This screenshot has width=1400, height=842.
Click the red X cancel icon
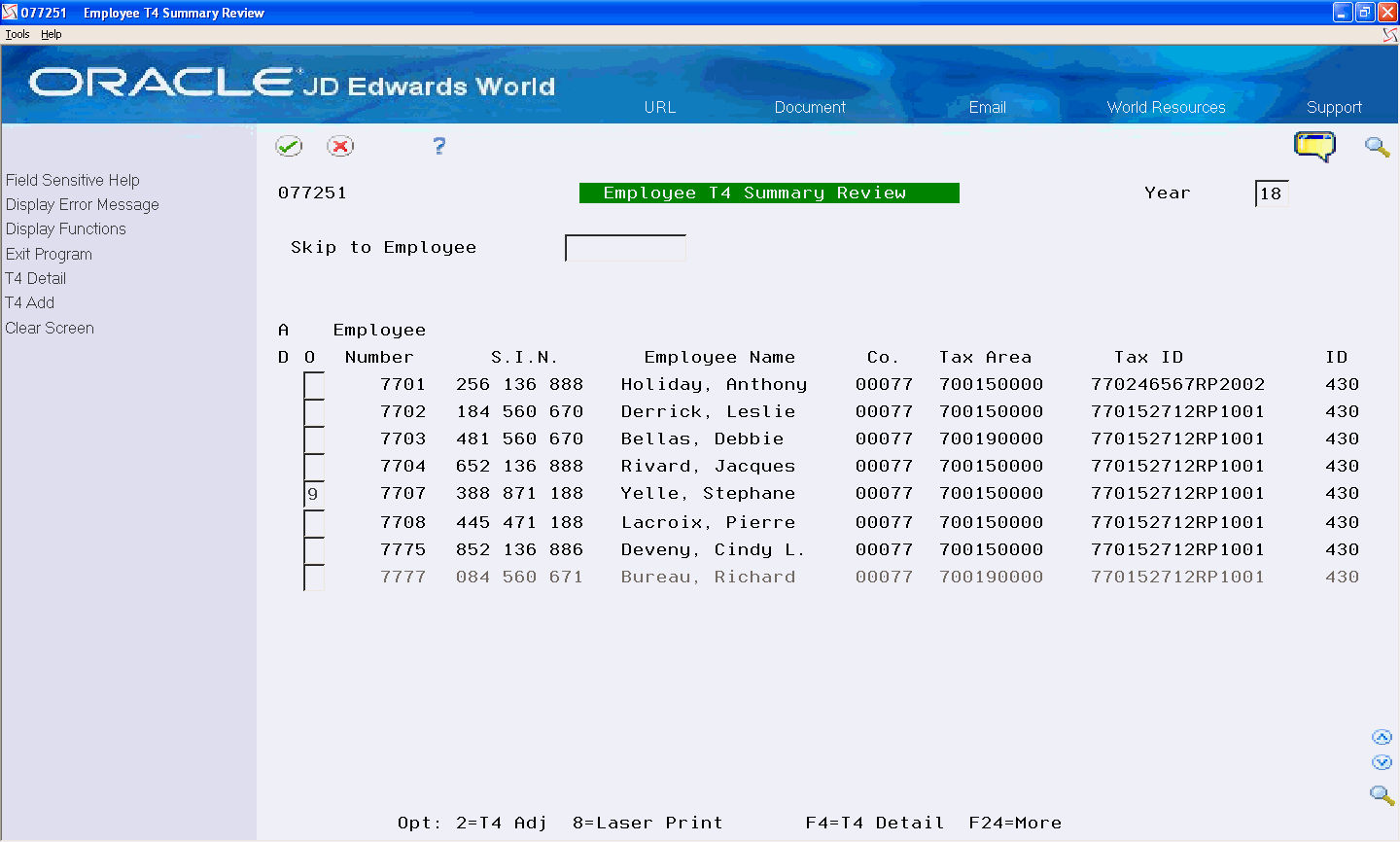coord(340,146)
